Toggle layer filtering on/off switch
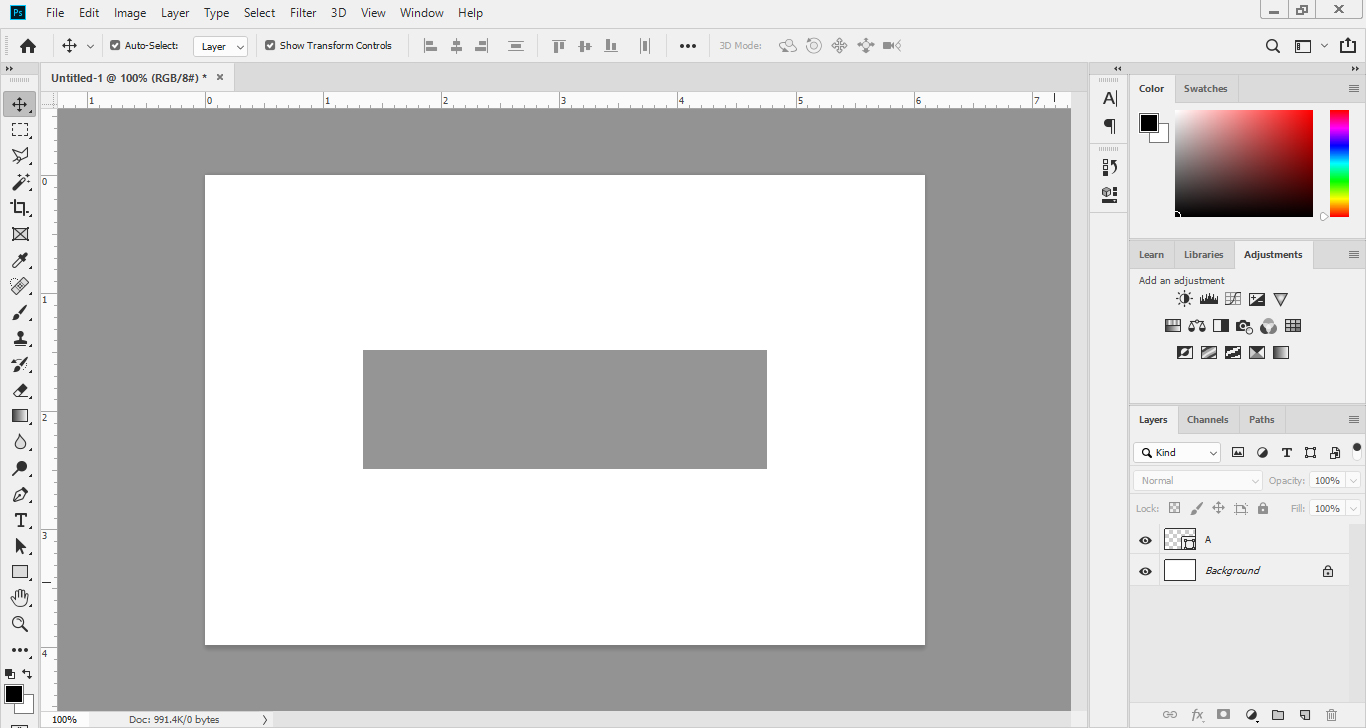Image resolution: width=1366 pixels, height=728 pixels. (x=1357, y=450)
